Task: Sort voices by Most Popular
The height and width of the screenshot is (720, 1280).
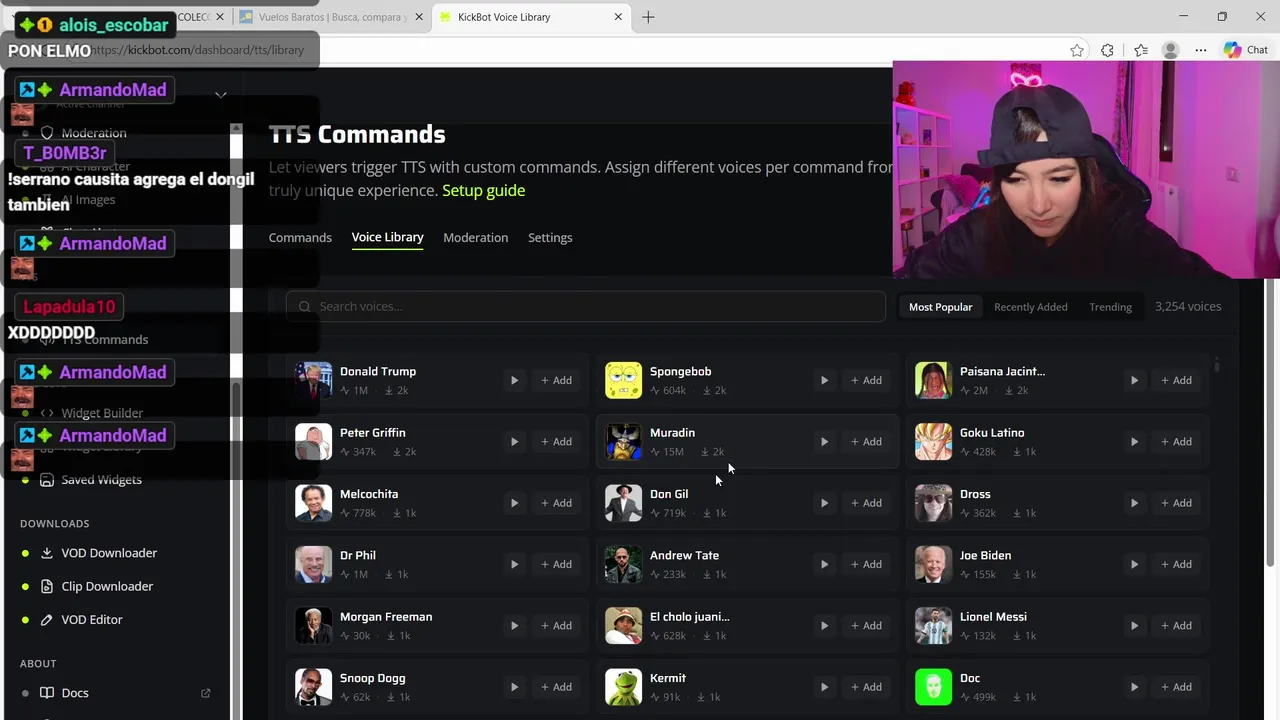Action: 940,307
